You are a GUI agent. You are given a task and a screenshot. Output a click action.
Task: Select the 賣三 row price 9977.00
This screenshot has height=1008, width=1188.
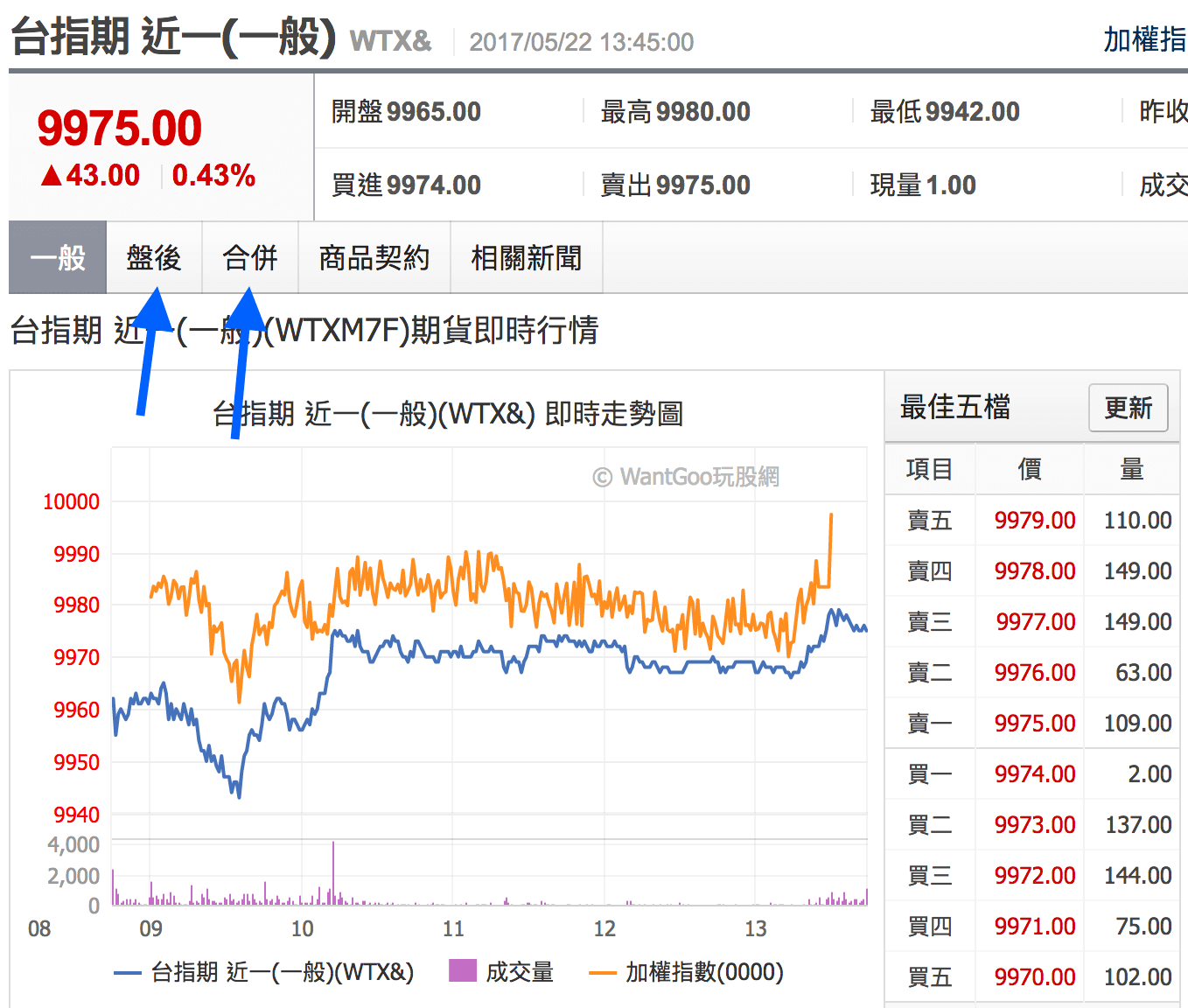tap(1036, 621)
